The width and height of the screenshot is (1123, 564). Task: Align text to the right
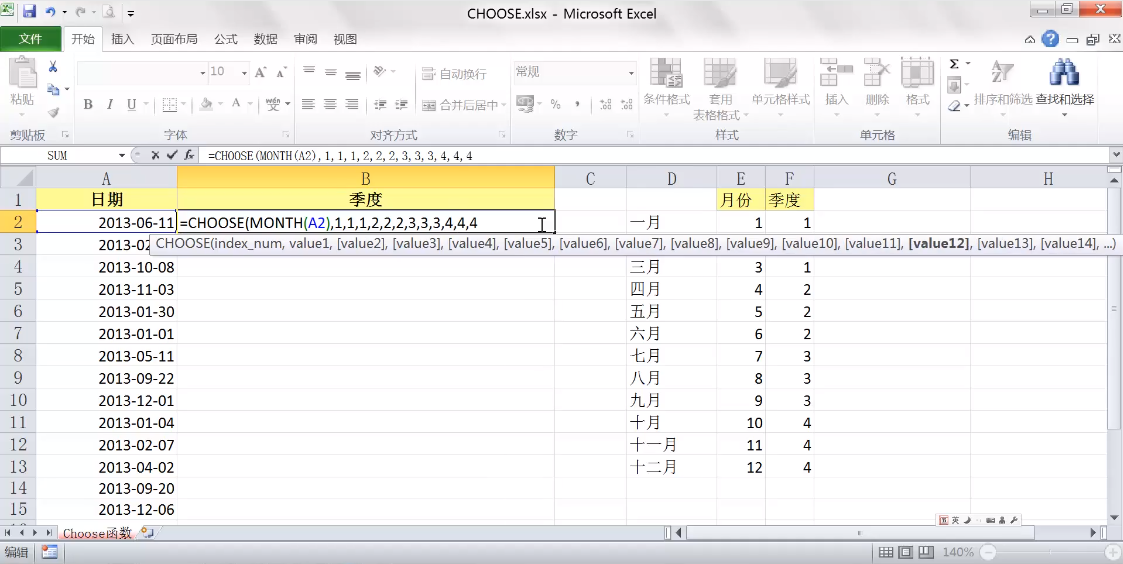[352, 105]
